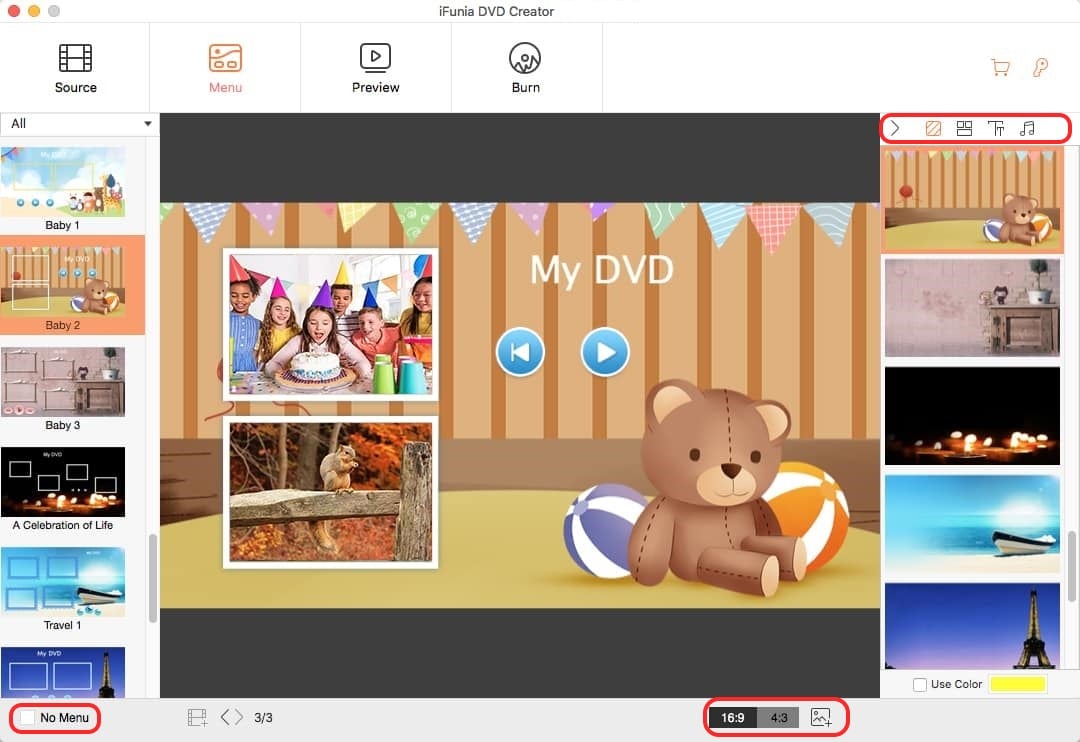This screenshot has width=1080, height=742.
Task: Click the chapter frame icon near 3/3
Action: [197, 717]
